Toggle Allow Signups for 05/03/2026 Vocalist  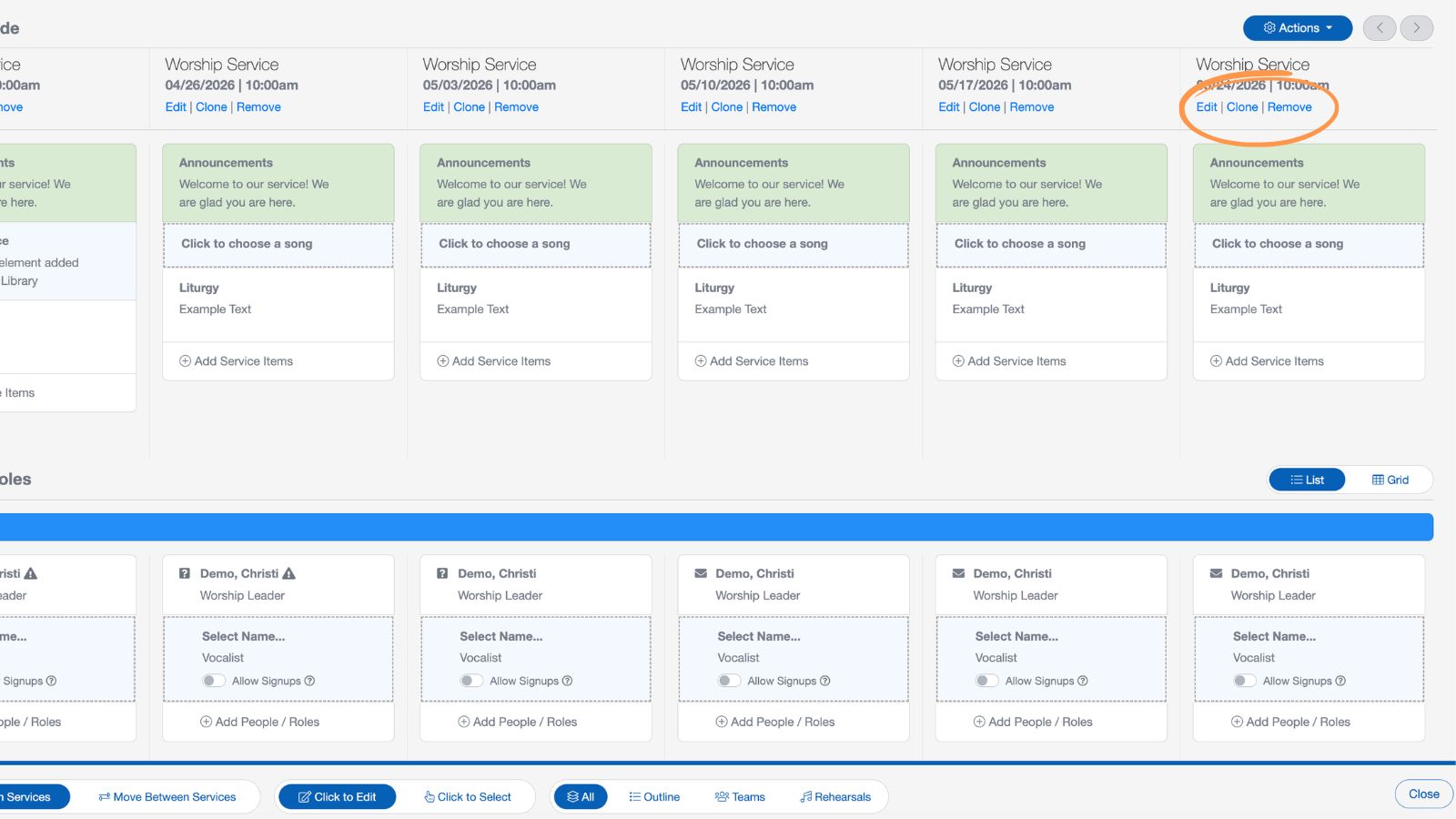[471, 681]
